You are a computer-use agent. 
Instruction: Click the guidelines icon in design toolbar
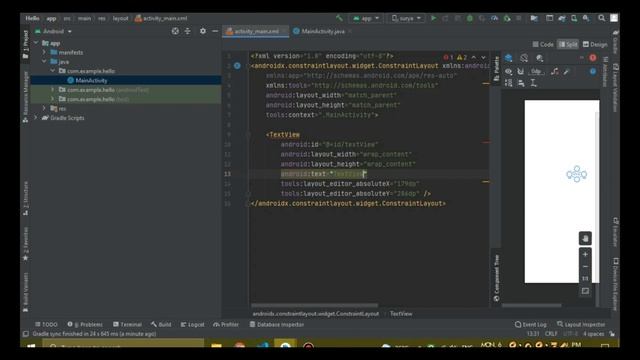click(533, 83)
